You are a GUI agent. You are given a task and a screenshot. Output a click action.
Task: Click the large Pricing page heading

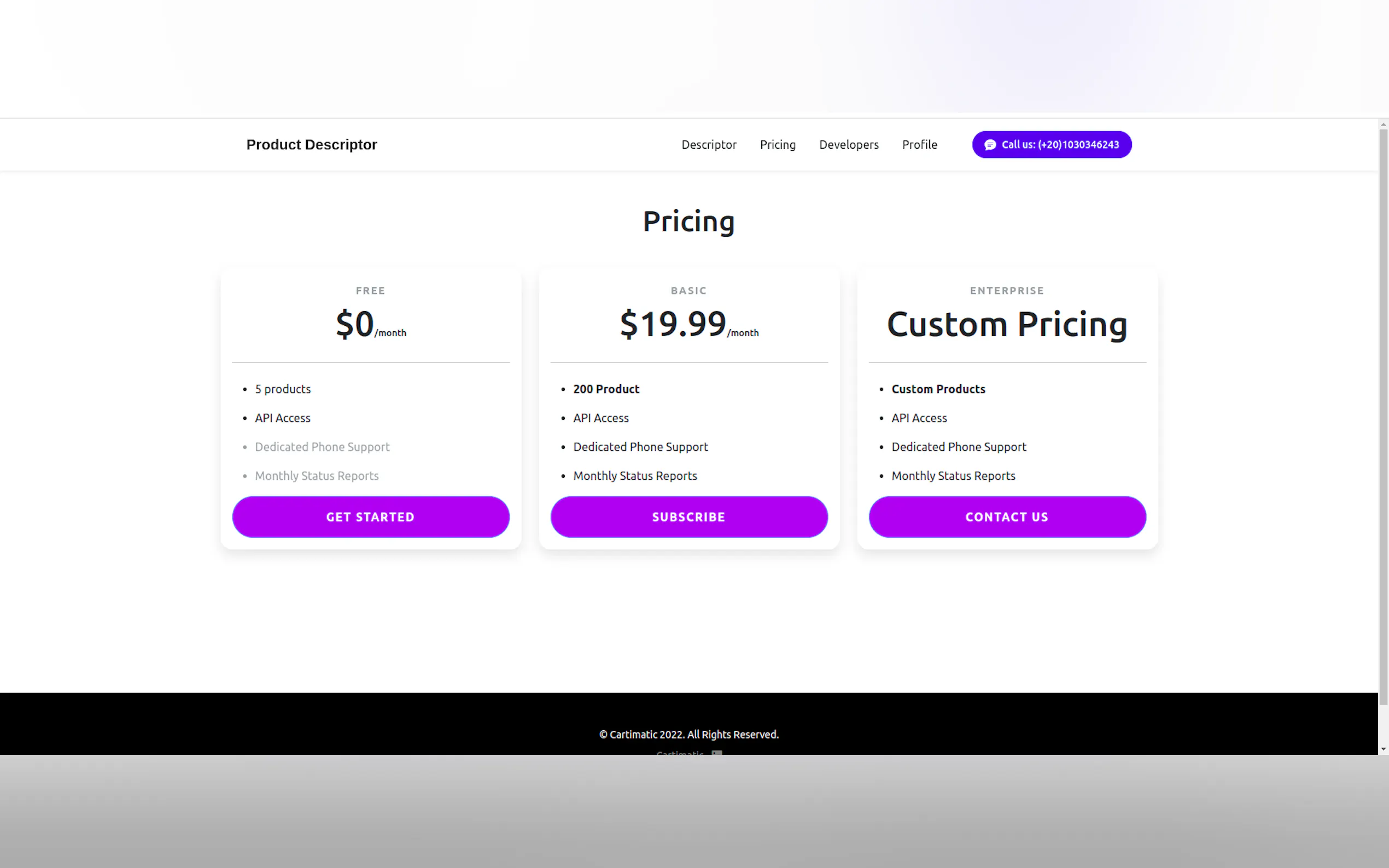(x=688, y=221)
